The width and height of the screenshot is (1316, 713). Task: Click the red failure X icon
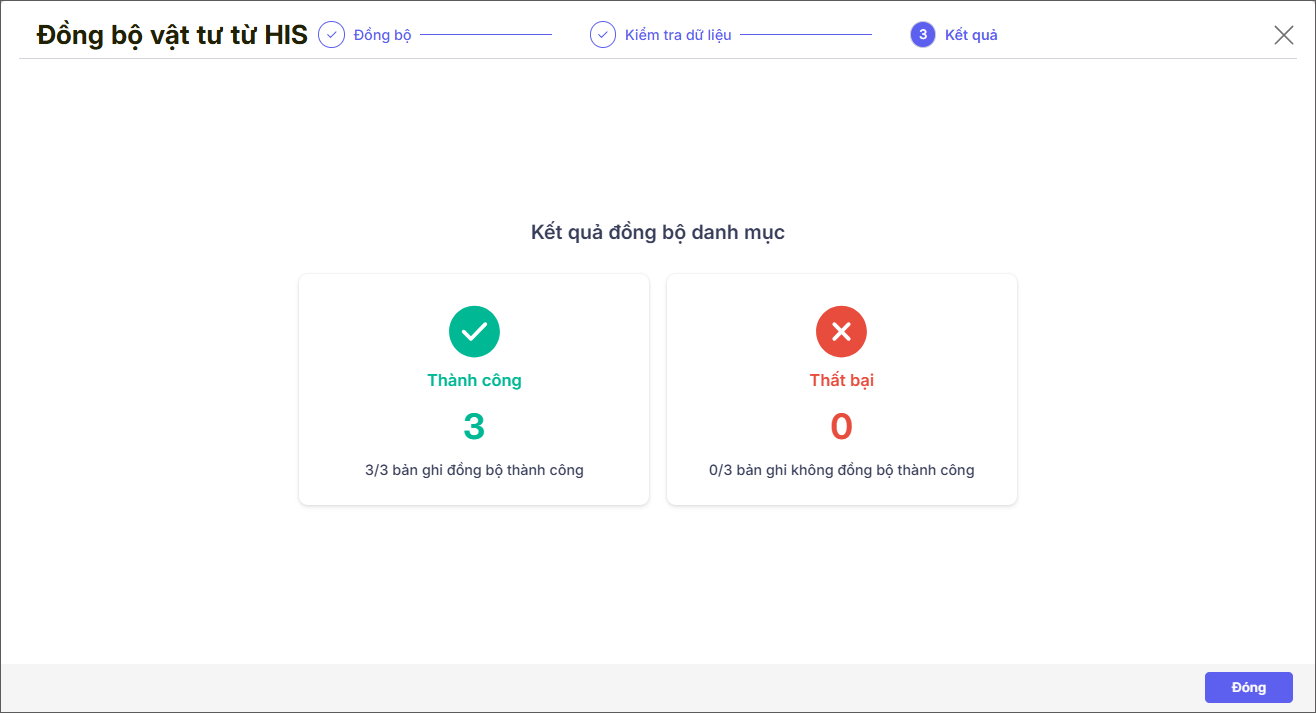point(841,332)
